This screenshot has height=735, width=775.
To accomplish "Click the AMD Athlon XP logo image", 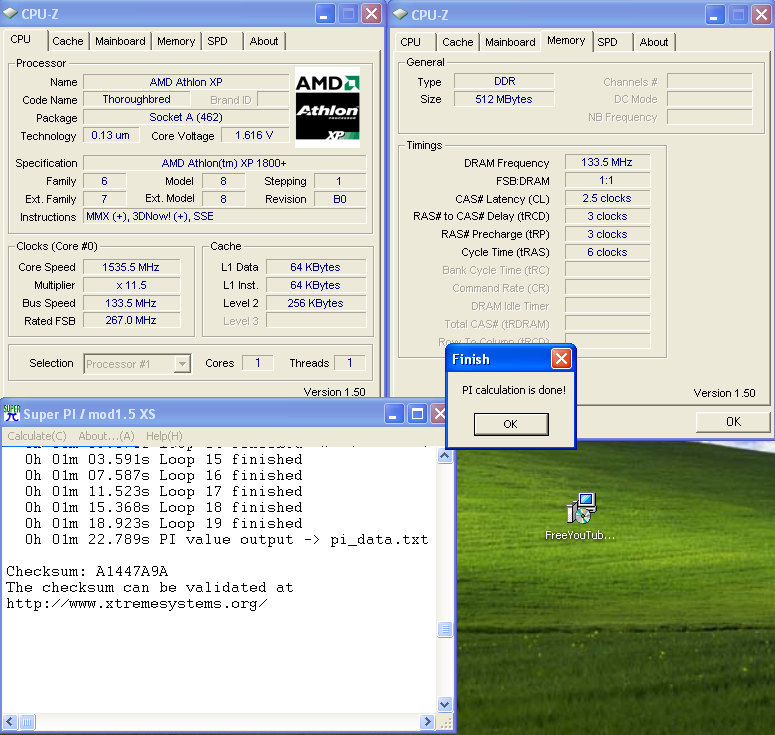I will tap(327, 107).
